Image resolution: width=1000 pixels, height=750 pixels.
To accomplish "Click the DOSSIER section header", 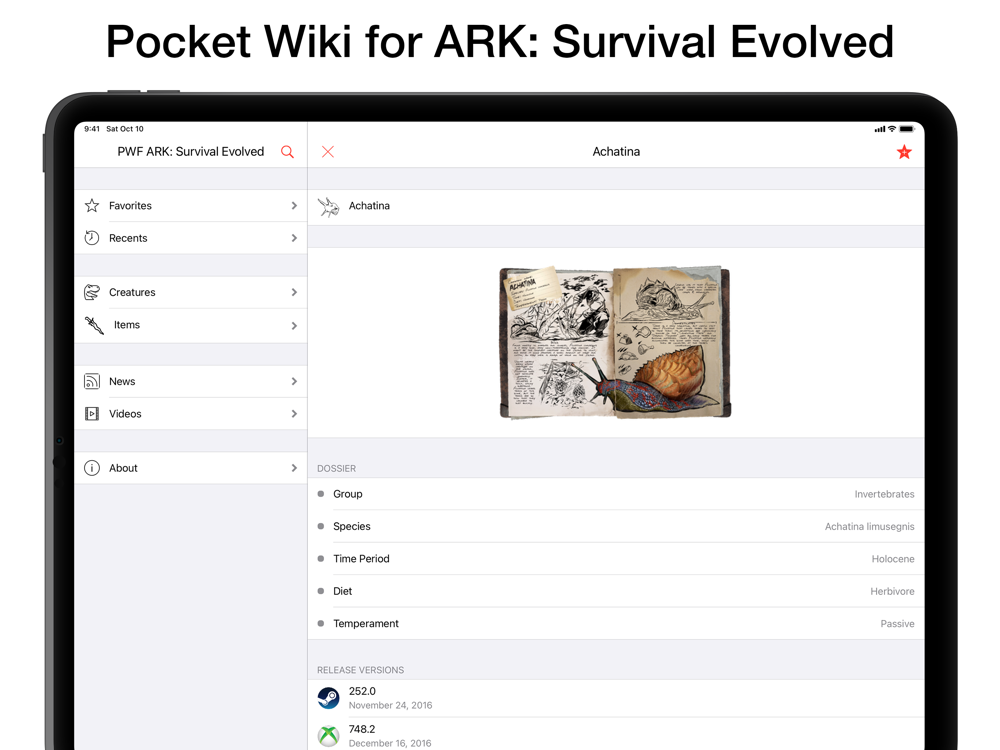I will click(x=337, y=469).
